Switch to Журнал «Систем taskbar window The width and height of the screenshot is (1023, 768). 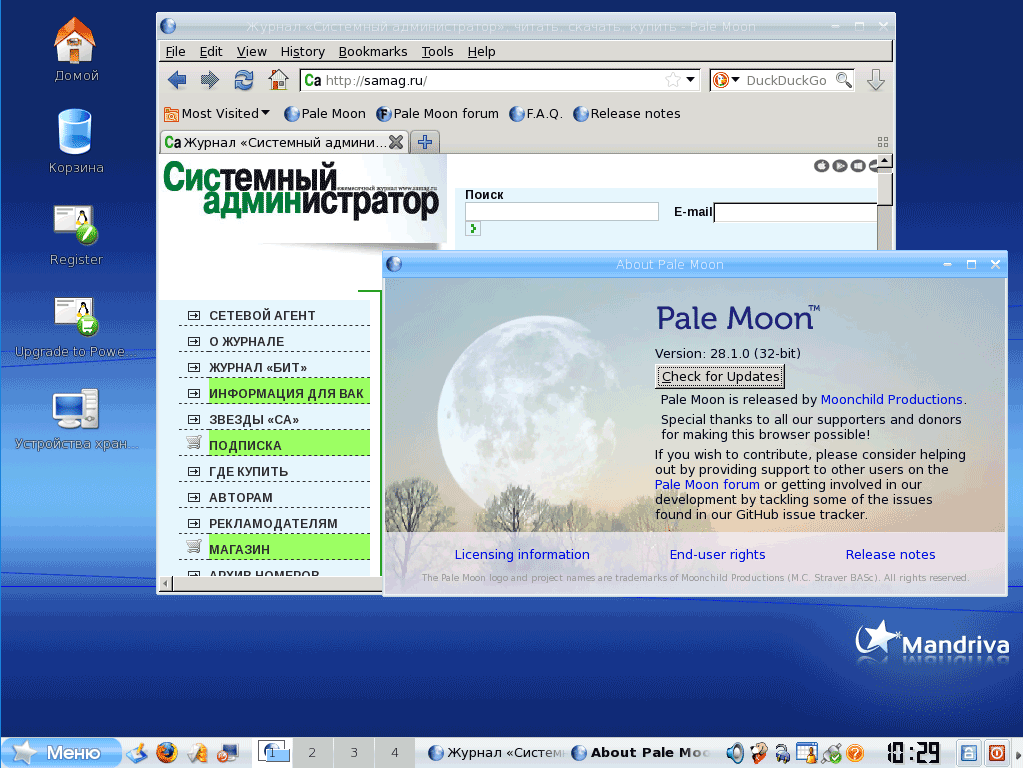coord(496,752)
